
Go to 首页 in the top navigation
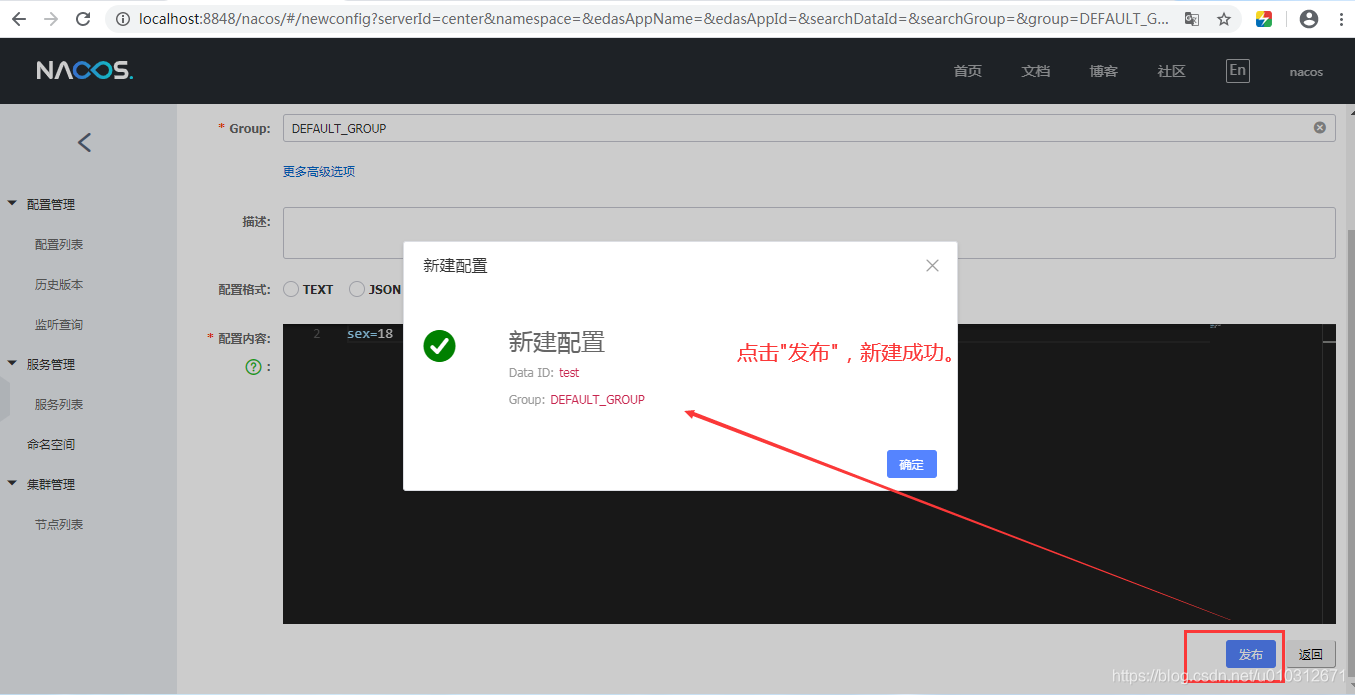click(967, 71)
